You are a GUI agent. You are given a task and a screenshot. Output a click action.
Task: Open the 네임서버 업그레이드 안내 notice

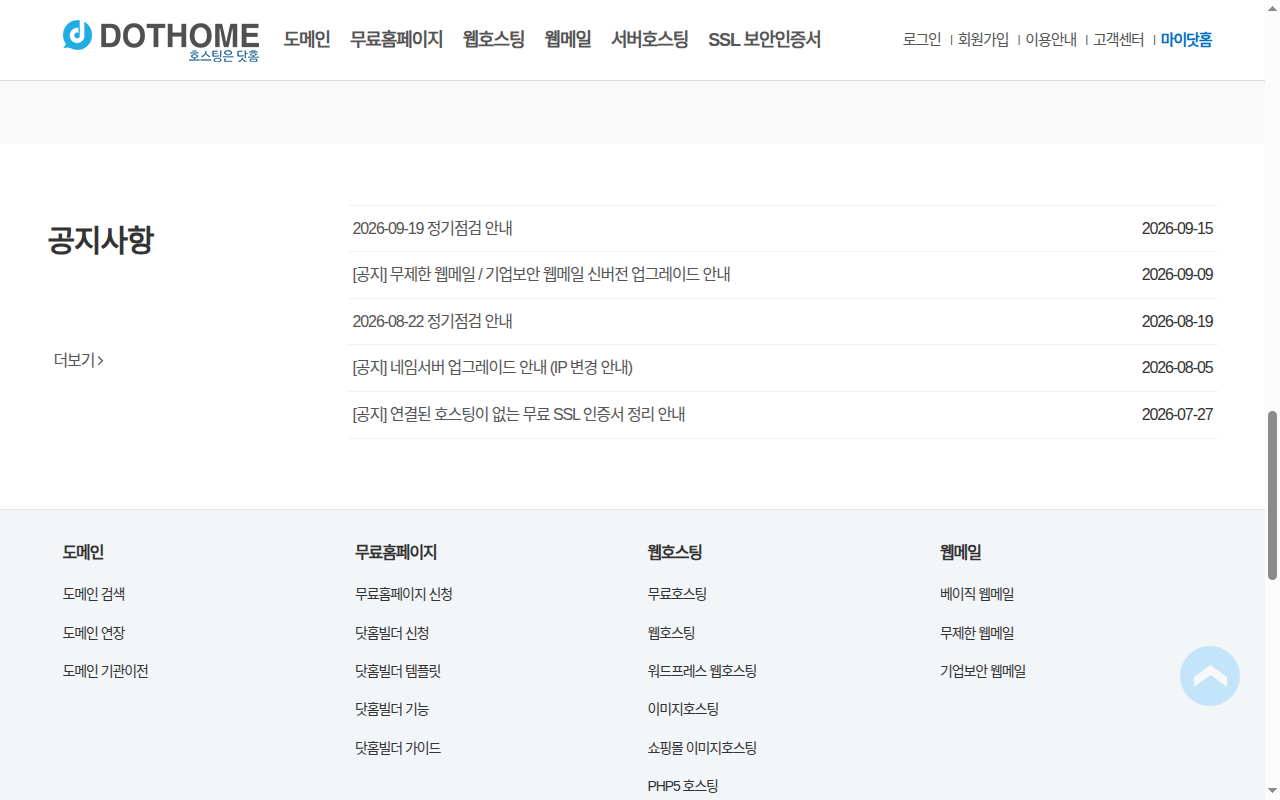(x=493, y=367)
